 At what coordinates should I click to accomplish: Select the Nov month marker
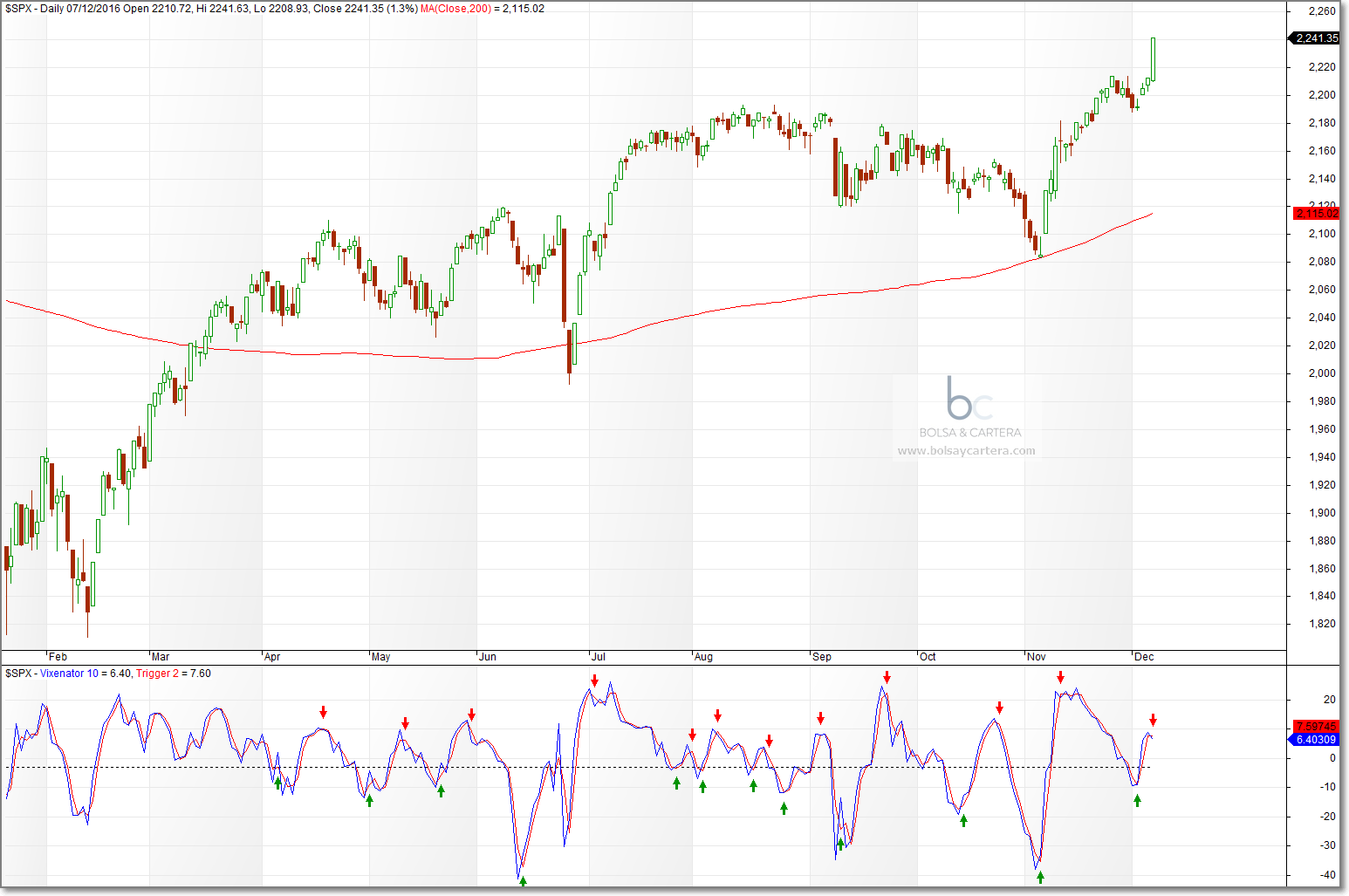pyautogui.click(x=1036, y=657)
